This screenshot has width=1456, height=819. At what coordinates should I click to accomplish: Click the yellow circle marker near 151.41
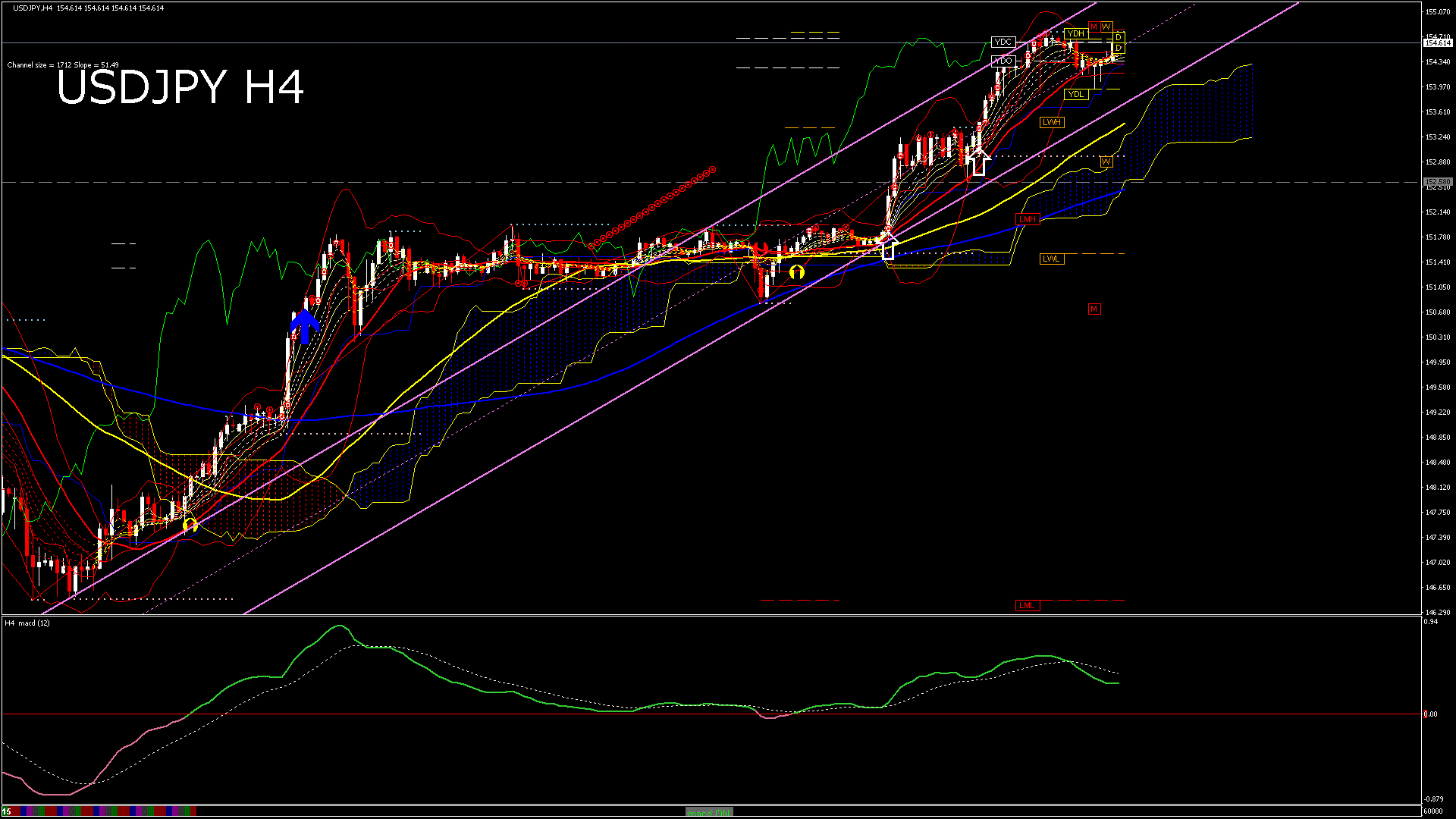pos(796,271)
